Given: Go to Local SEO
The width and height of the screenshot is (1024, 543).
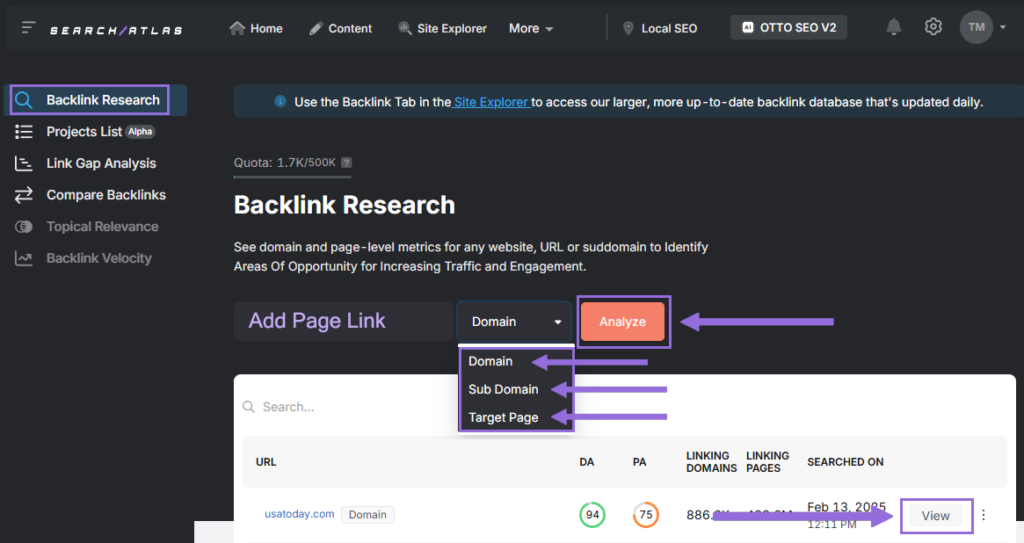Looking at the screenshot, I should pyautogui.click(x=660, y=28).
